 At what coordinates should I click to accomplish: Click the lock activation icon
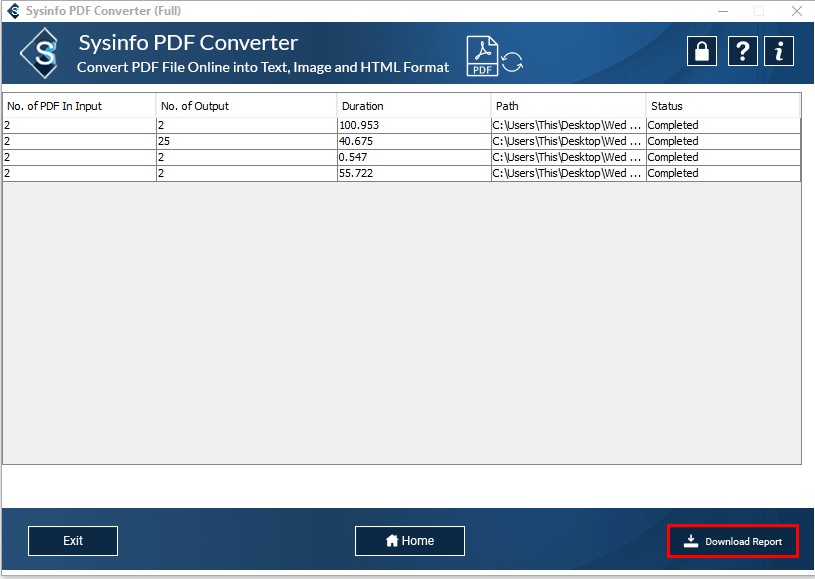point(701,51)
